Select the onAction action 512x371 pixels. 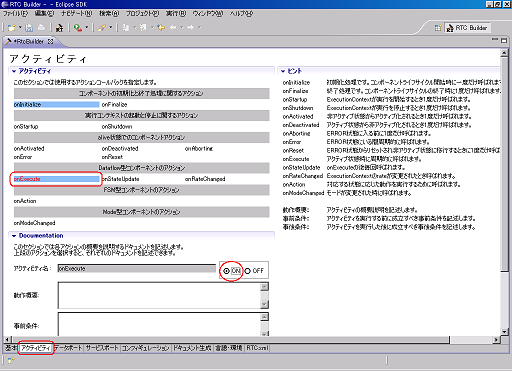pos(25,201)
